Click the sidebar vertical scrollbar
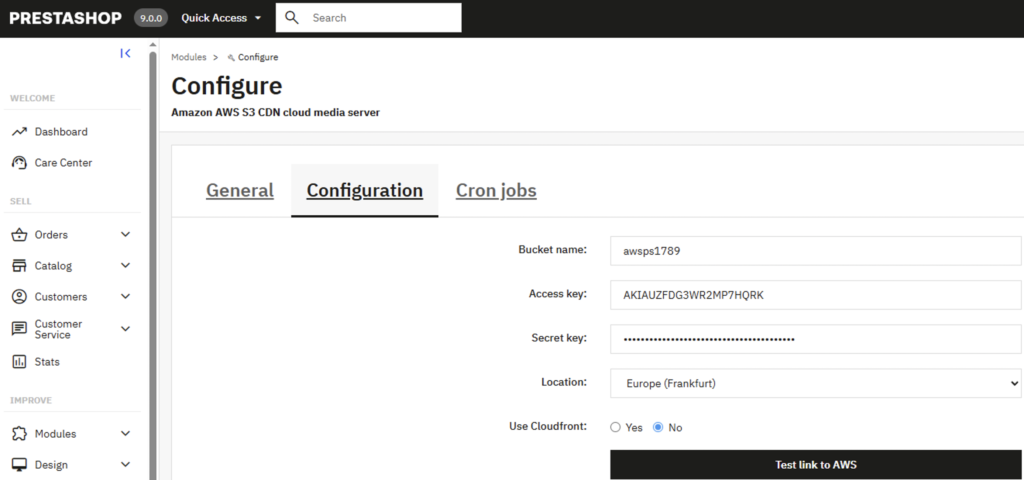 click(x=153, y=264)
